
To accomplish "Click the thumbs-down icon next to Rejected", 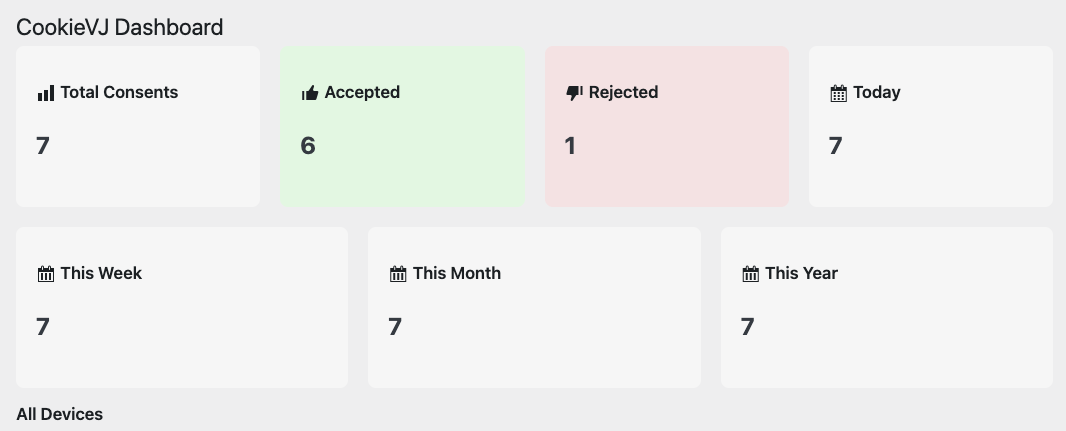I will click(x=574, y=93).
